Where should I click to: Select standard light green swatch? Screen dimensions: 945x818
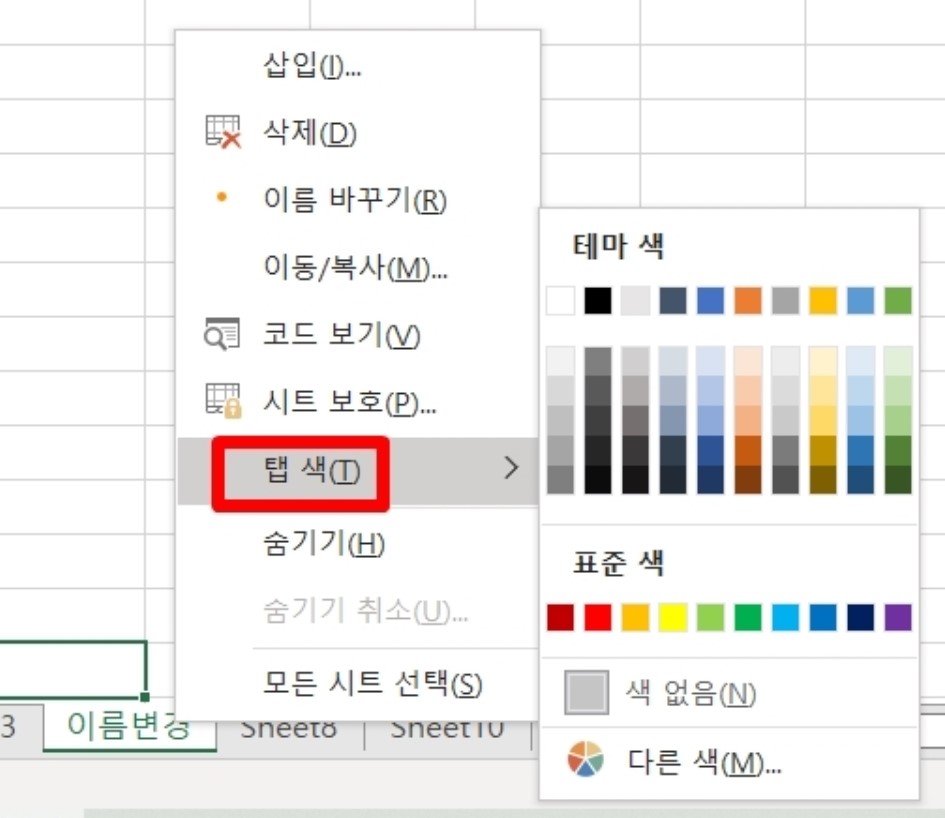(711, 617)
